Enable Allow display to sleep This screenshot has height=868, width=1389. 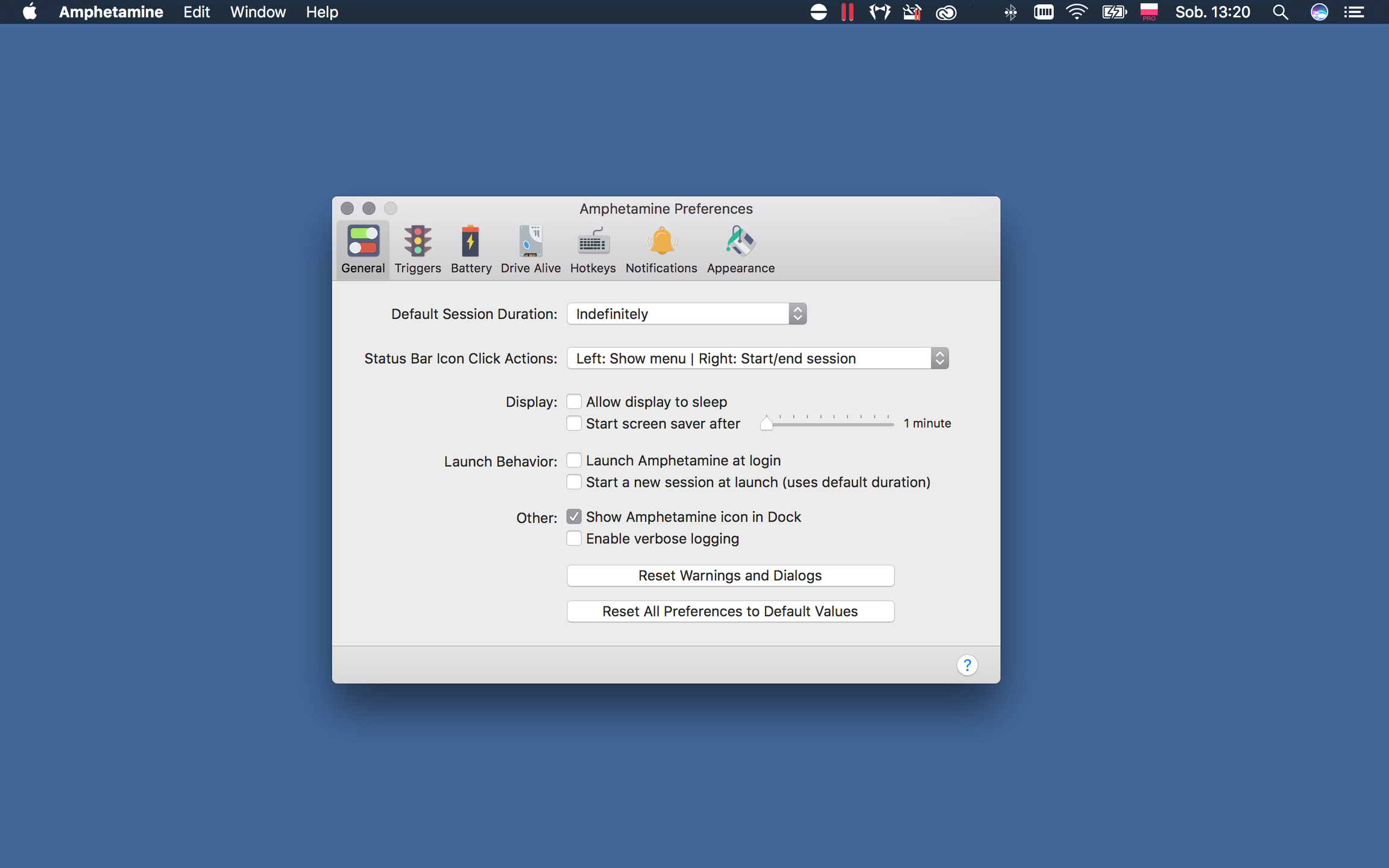click(574, 401)
